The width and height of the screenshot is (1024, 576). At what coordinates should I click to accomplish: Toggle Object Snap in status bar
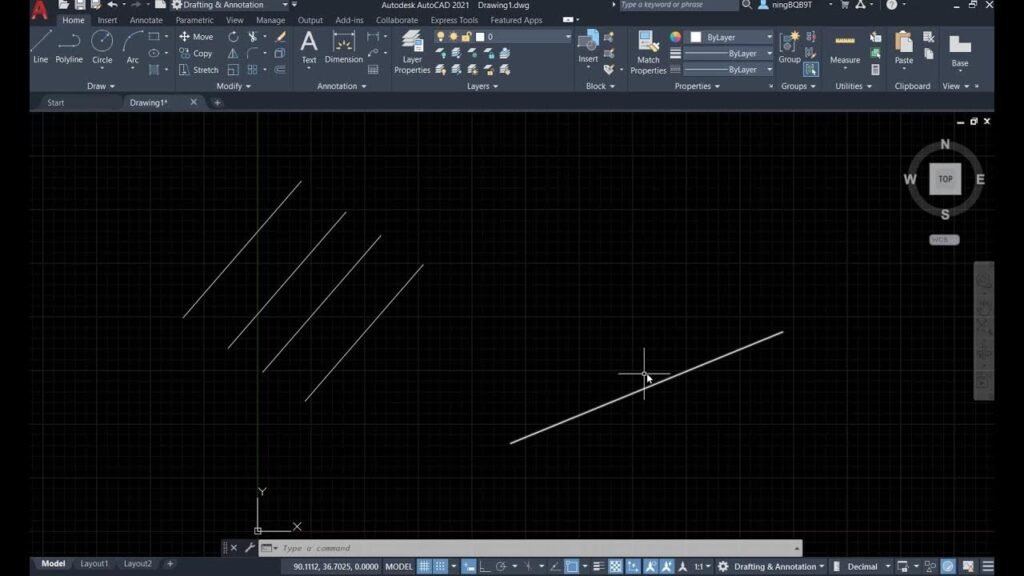(x=572, y=566)
